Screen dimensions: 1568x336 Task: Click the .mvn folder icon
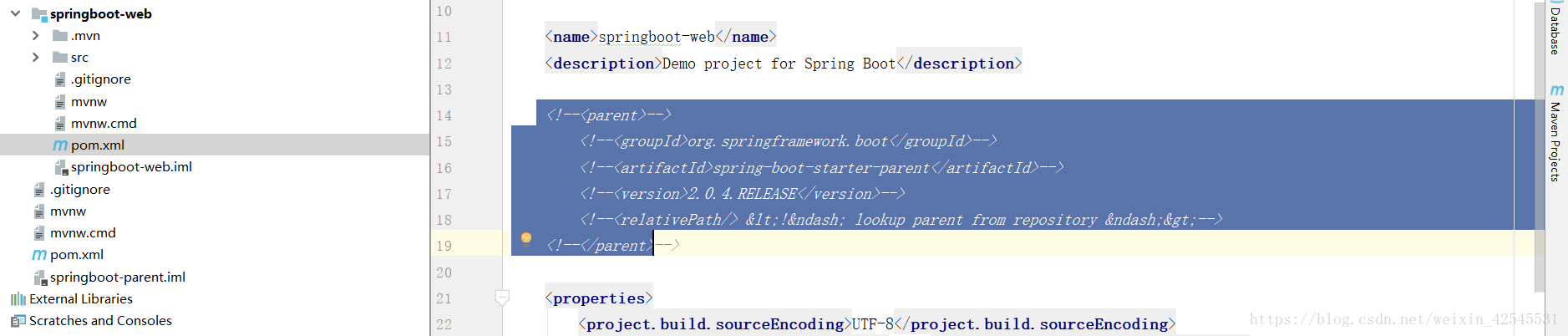coord(60,35)
